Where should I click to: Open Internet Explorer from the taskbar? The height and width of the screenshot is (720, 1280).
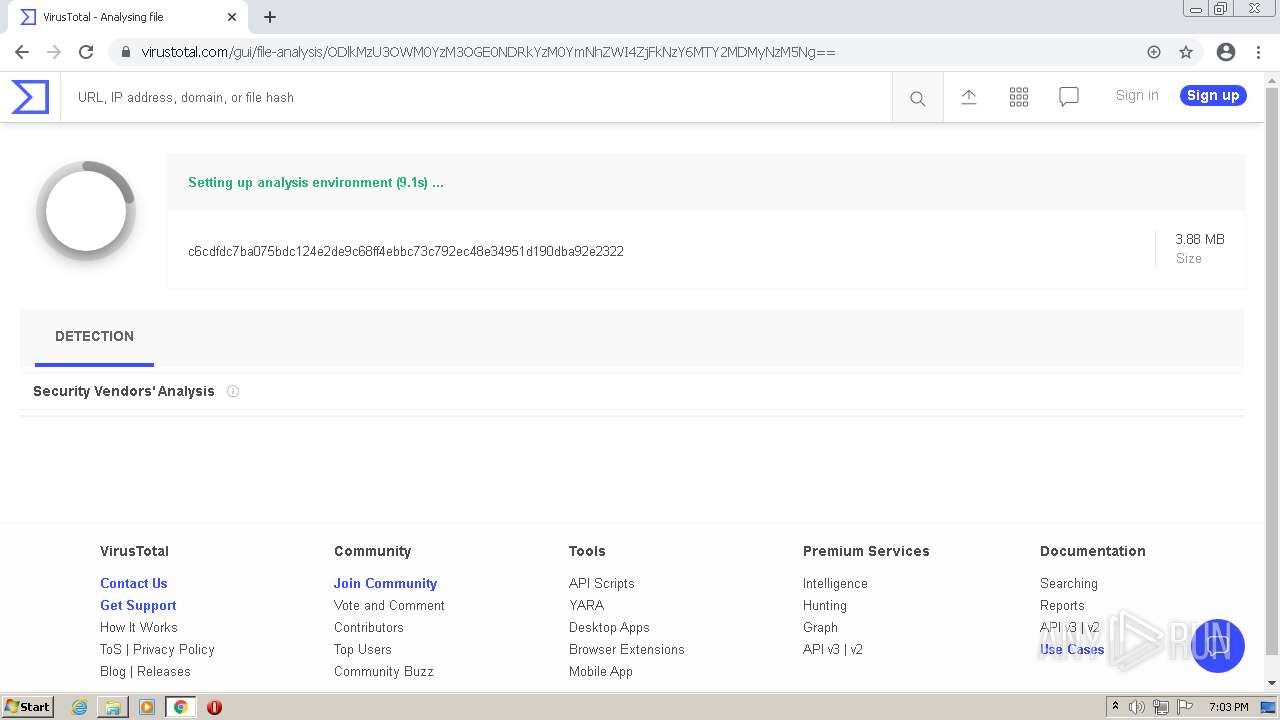coord(79,707)
